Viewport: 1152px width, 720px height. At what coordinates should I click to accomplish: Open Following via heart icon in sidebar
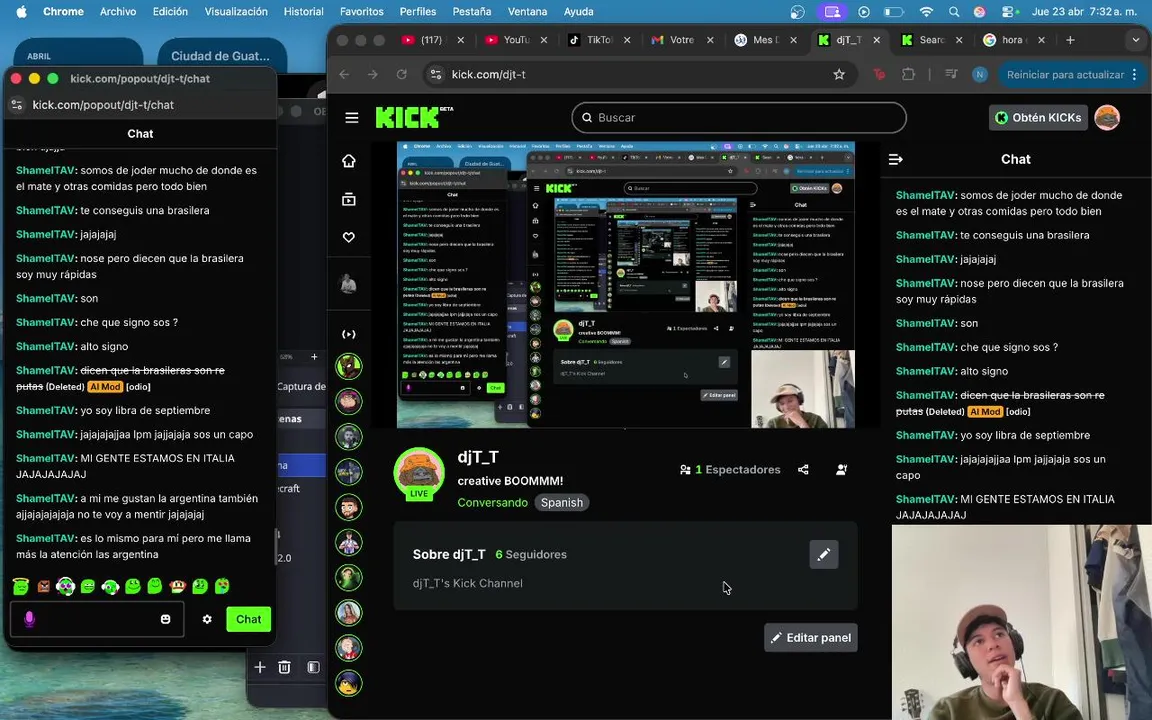[349, 237]
